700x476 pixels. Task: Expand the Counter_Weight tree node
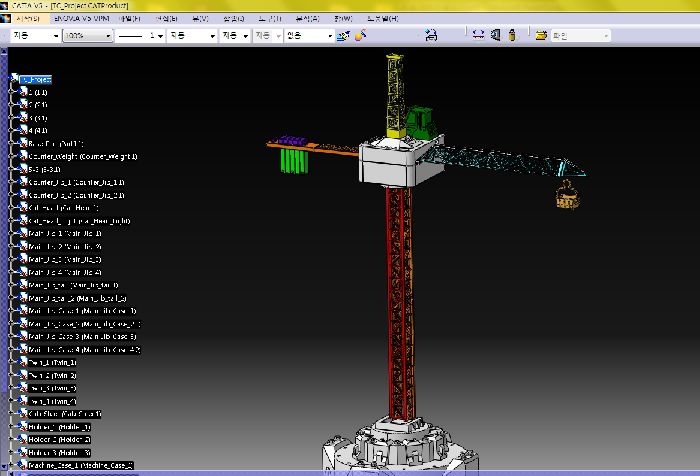9,157
